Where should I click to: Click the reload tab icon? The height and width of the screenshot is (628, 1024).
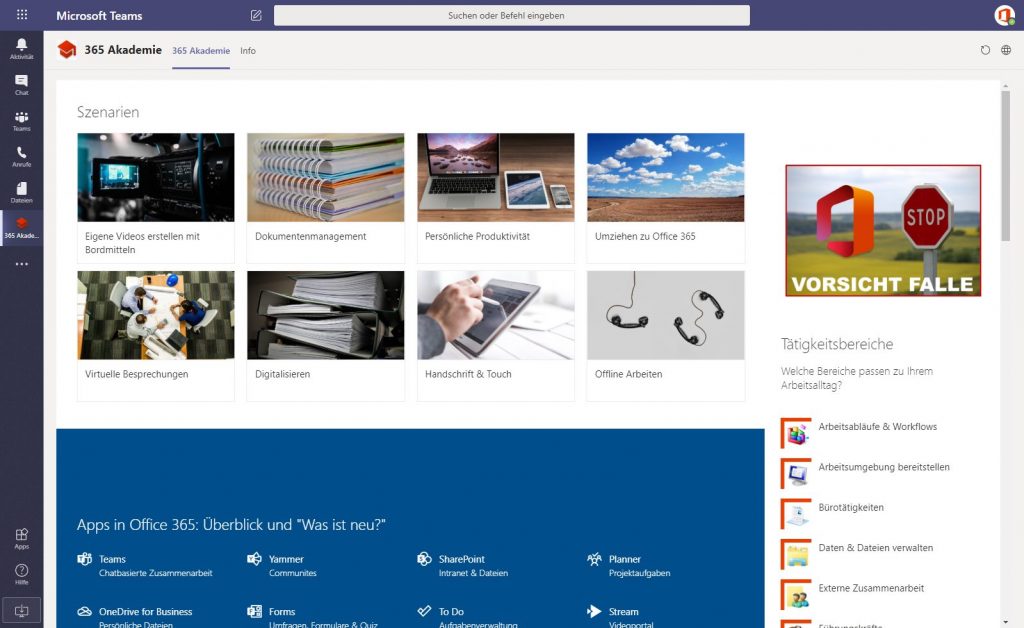pos(985,50)
